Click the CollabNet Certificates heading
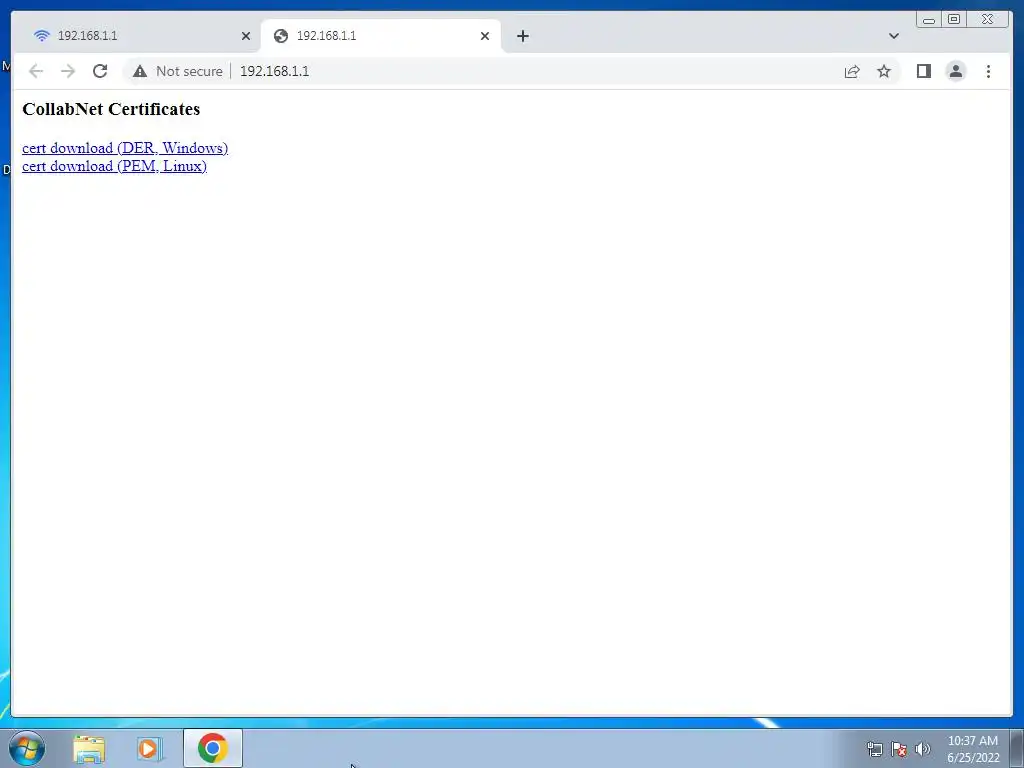1024x768 pixels. [x=111, y=109]
